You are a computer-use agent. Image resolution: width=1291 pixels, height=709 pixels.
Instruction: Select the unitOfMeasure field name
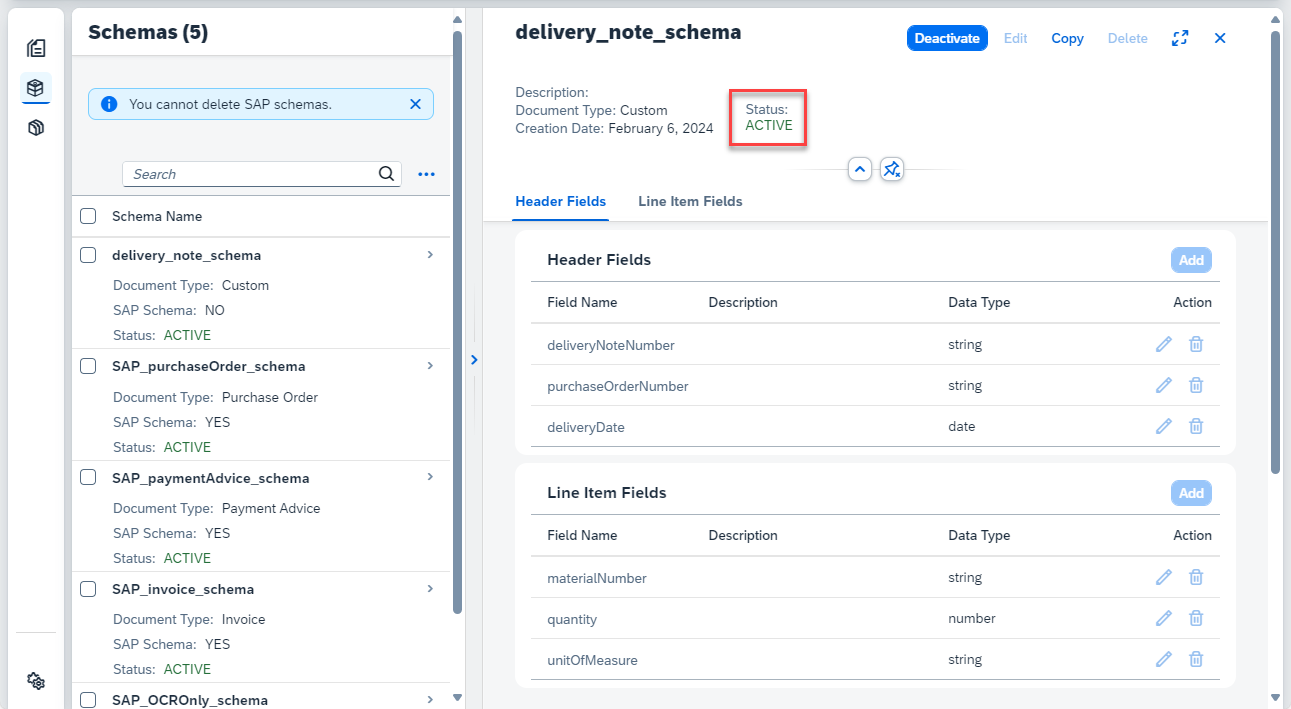coord(592,660)
